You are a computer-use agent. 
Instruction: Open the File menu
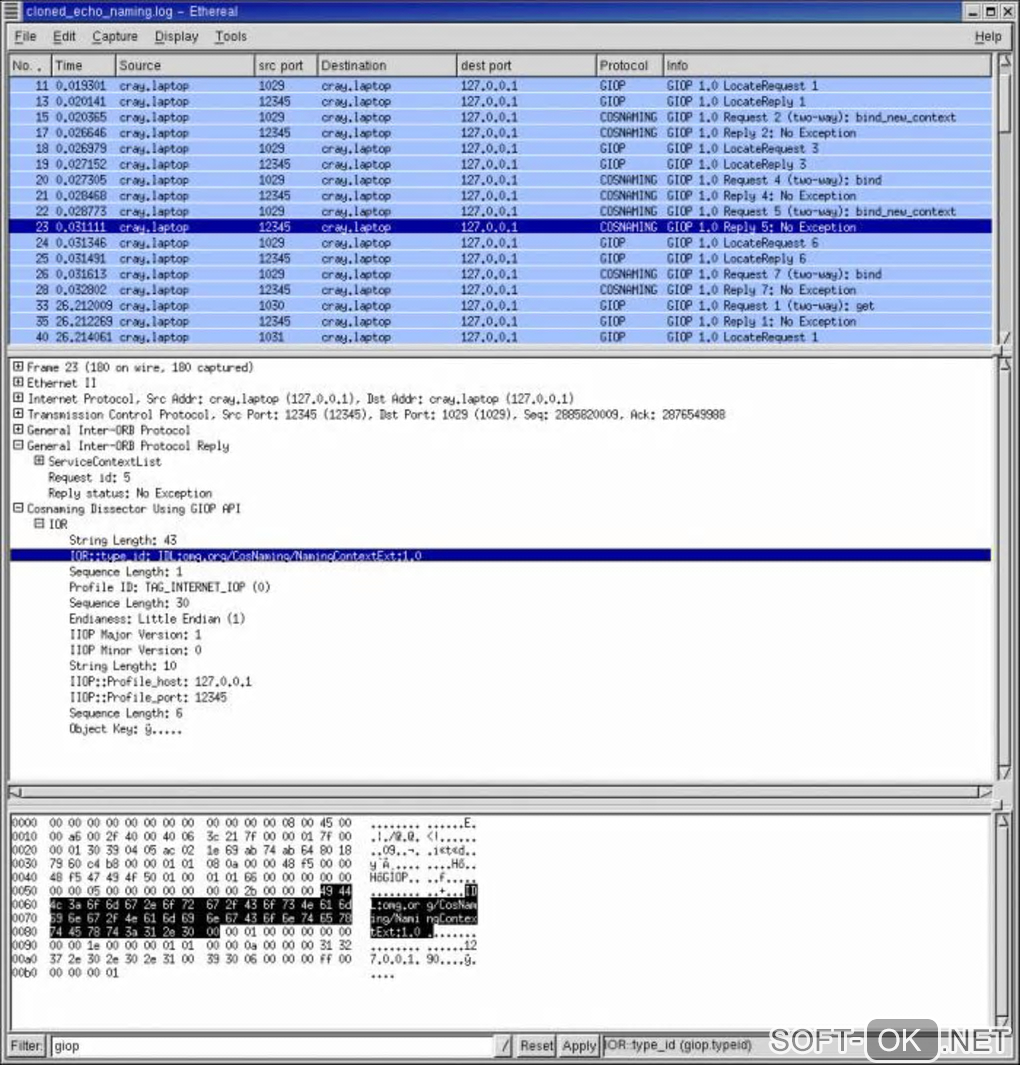25,37
